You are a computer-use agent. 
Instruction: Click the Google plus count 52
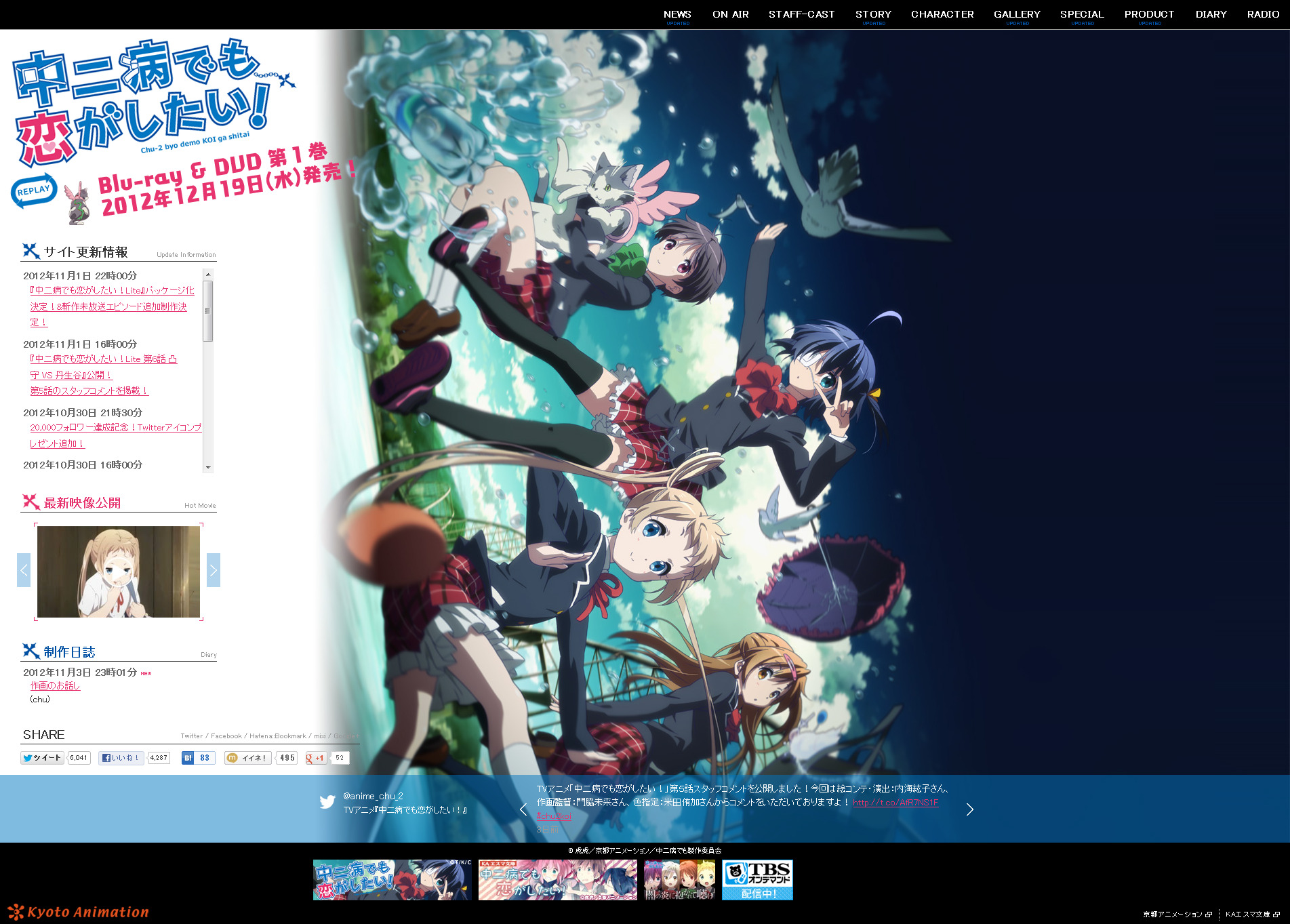point(340,758)
